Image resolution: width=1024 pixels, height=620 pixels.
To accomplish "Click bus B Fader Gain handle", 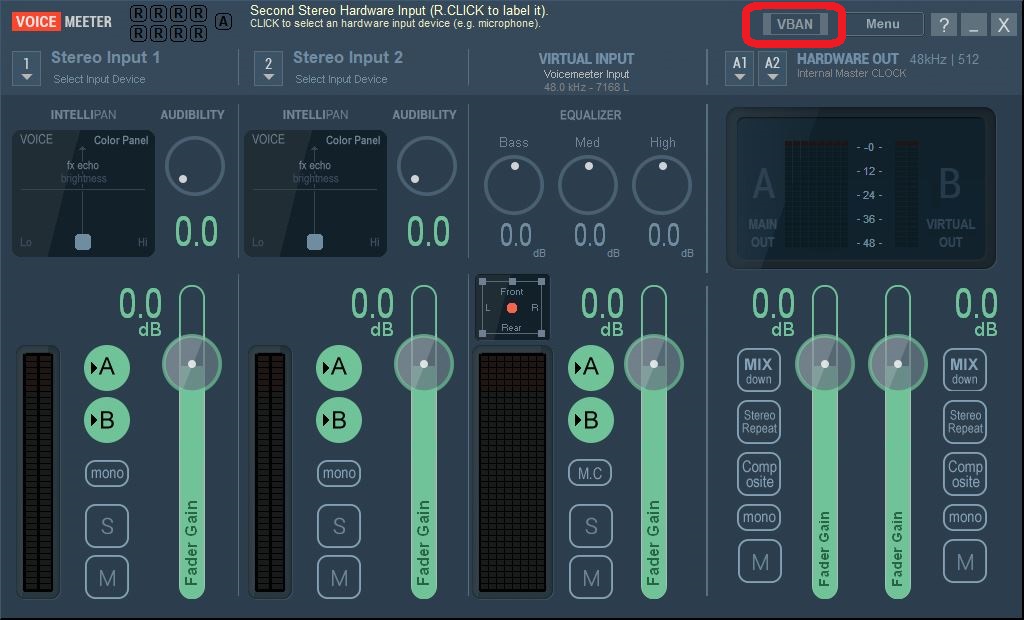I will (898, 364).
